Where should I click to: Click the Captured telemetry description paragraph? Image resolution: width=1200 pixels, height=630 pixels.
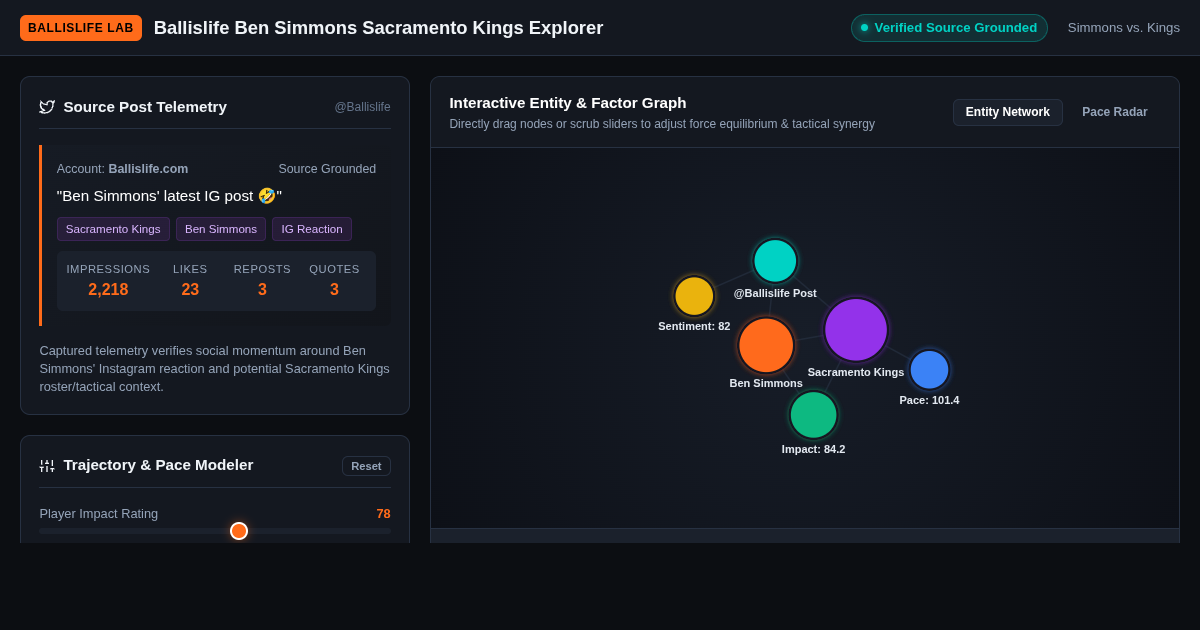215,369
